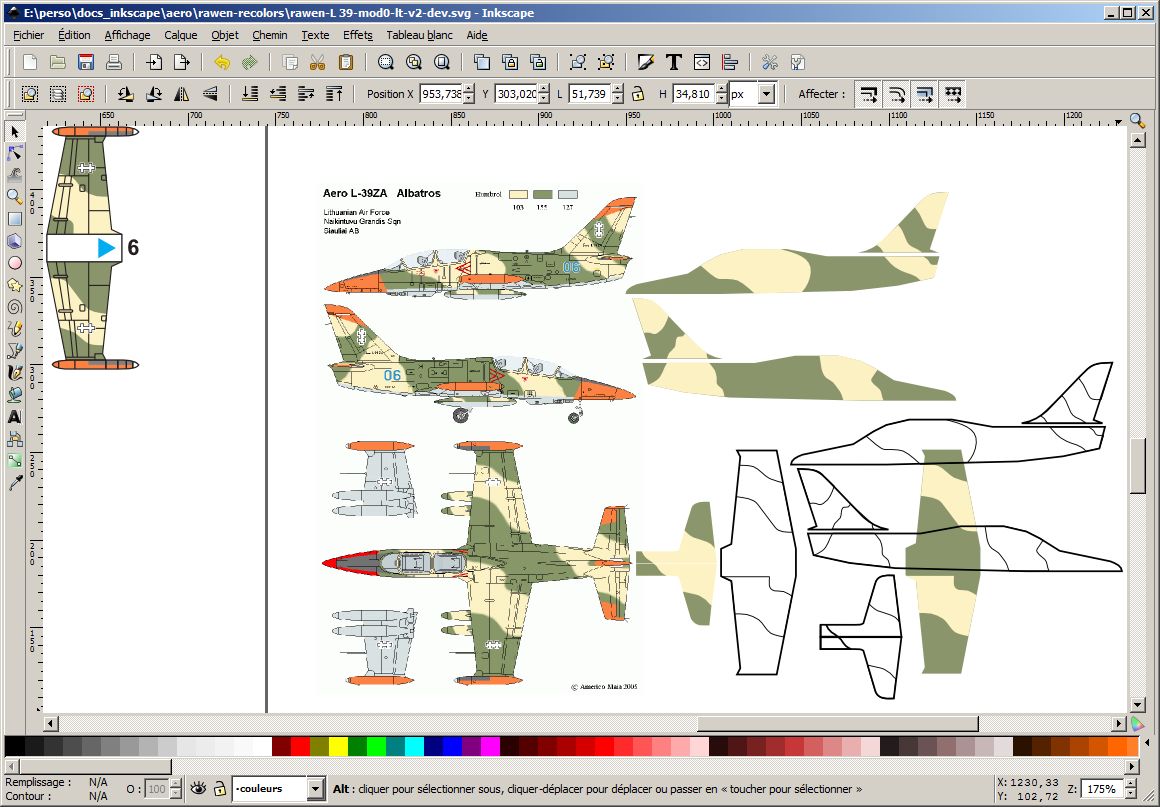
Task: Toggle visibility of the couleurs layer
Action: pos(198,789)
